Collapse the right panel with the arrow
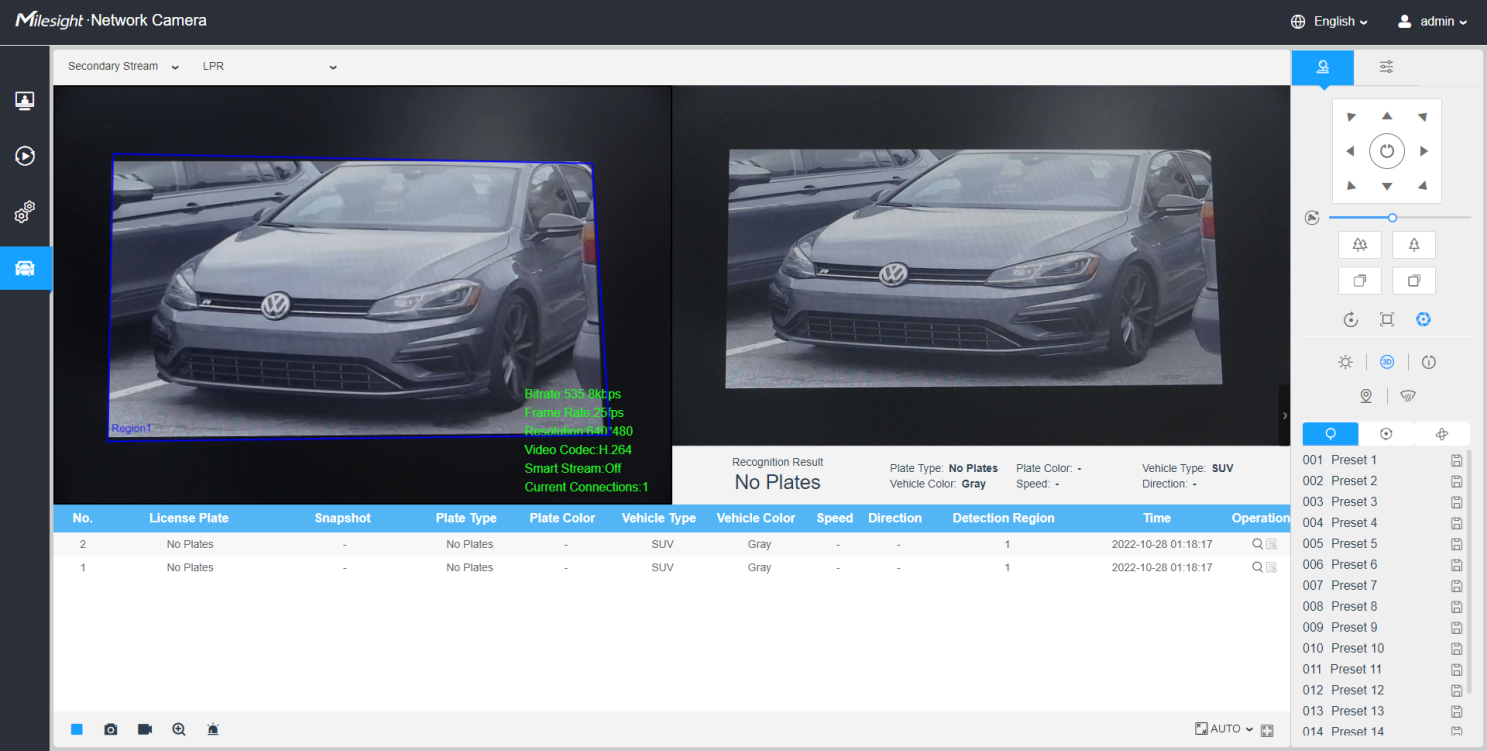The height and width of the screenshot is (751, 1487). coord(1284,415)
